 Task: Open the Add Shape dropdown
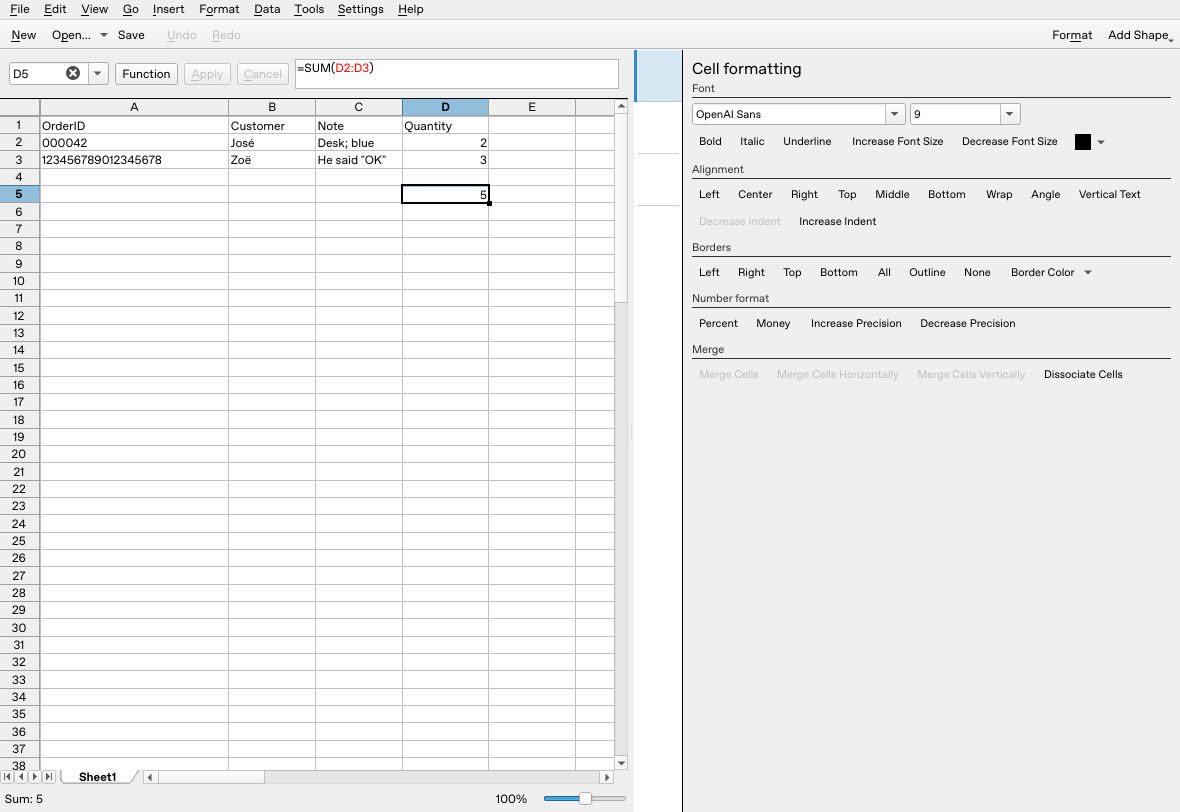[1139, 35]
